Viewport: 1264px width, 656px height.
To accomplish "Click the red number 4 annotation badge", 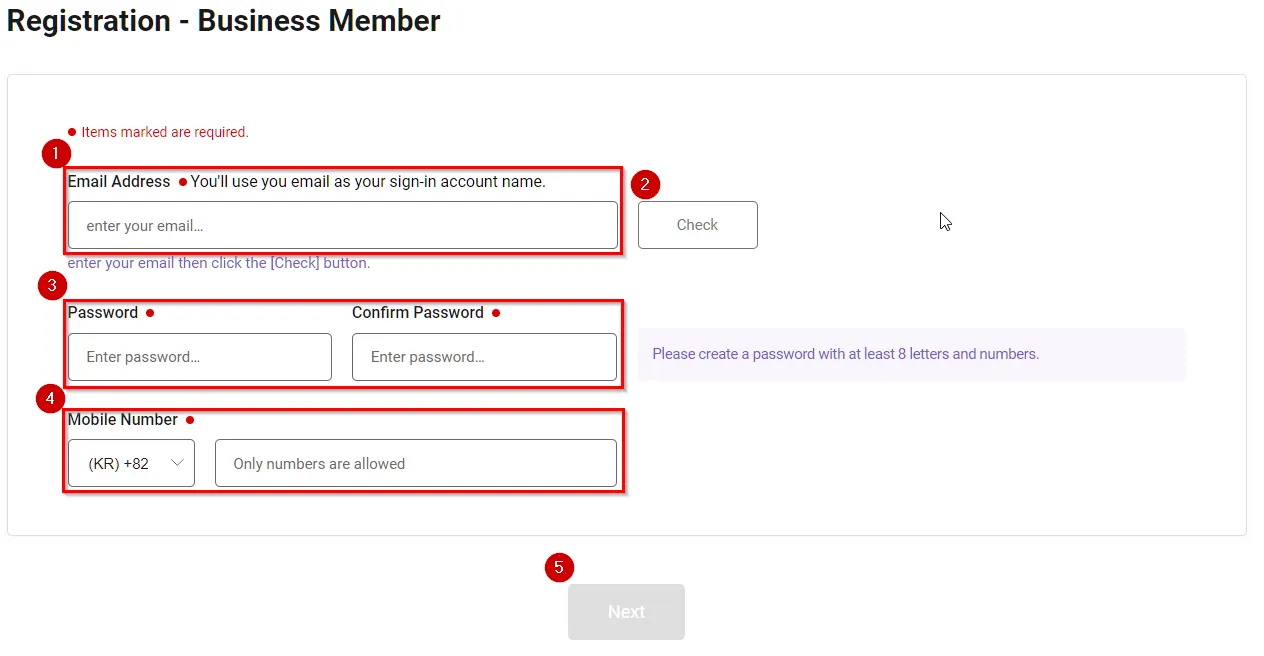I will (50, 400).
